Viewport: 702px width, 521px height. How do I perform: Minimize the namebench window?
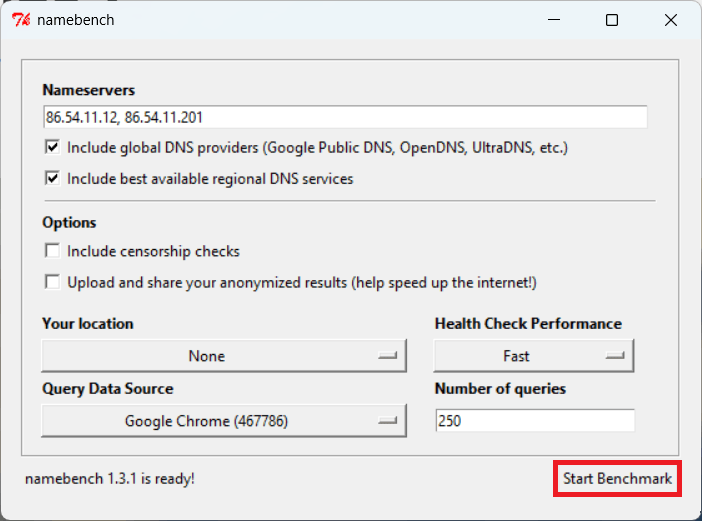(x=554, y=20)
